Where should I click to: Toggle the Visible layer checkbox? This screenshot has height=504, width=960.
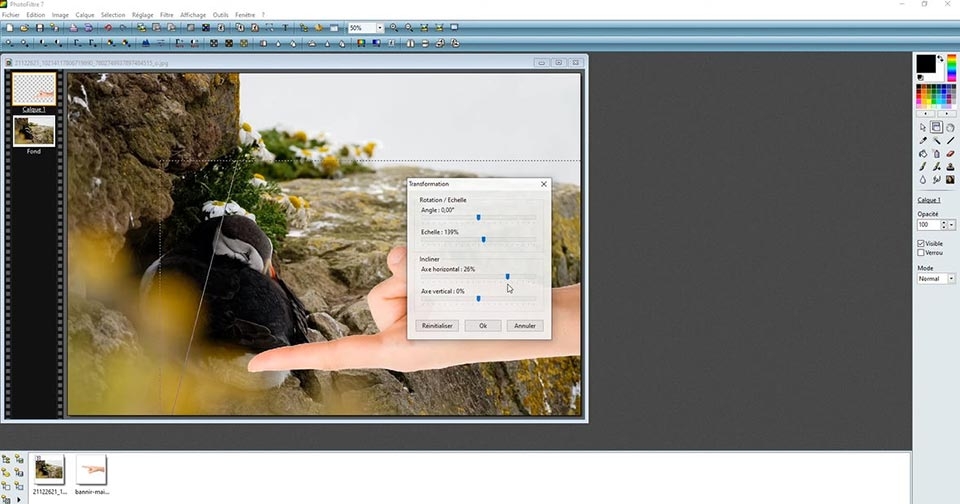point(921,243)
